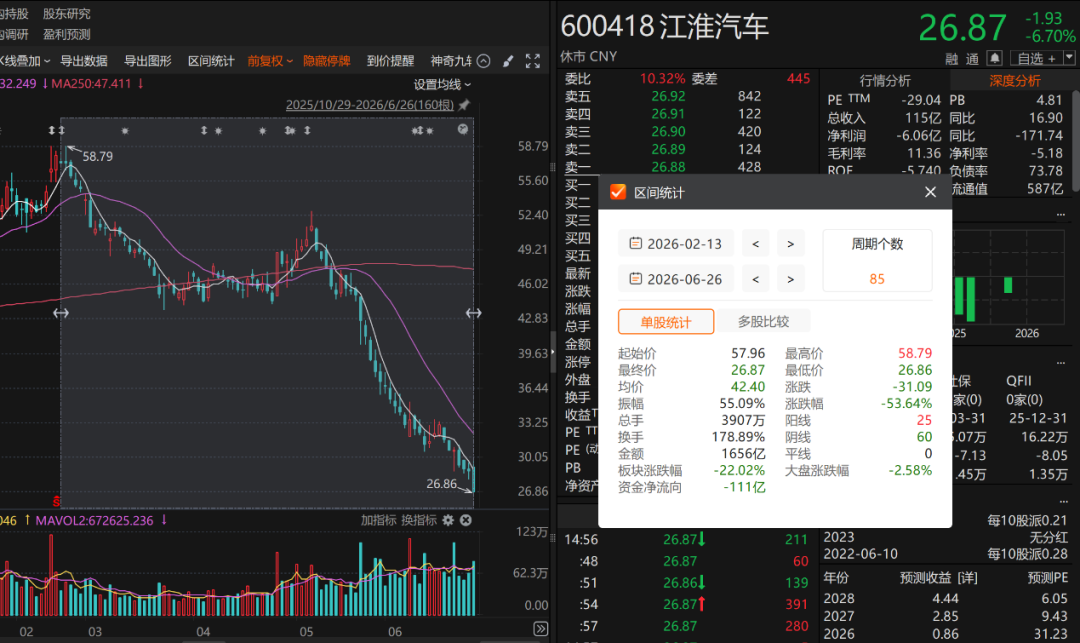Image resolution: width=1080 pixels, height=643 pixels.
Task: Click the 2025/10/29-2026/6/26(160根) range link
Action: pyautogui.click(x=370, y=105)
